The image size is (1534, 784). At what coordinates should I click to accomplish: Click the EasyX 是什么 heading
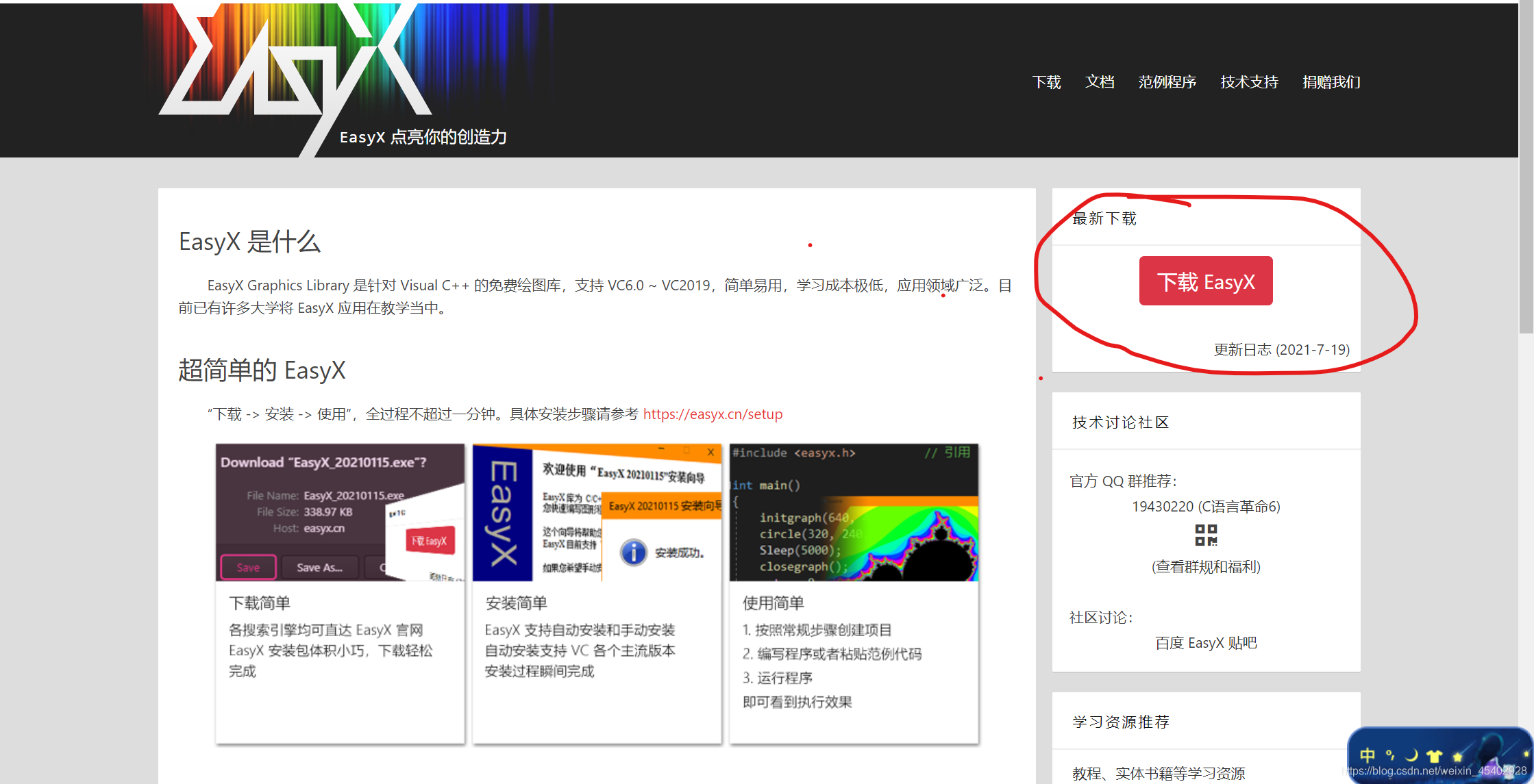[x=249, y=242]
